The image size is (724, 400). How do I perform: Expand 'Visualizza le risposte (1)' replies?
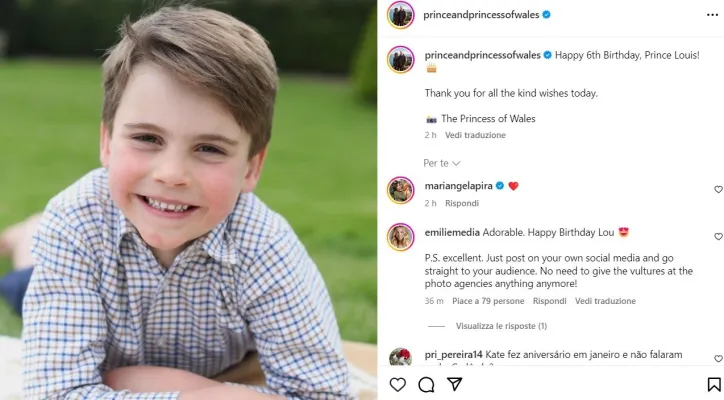point(501,326)
